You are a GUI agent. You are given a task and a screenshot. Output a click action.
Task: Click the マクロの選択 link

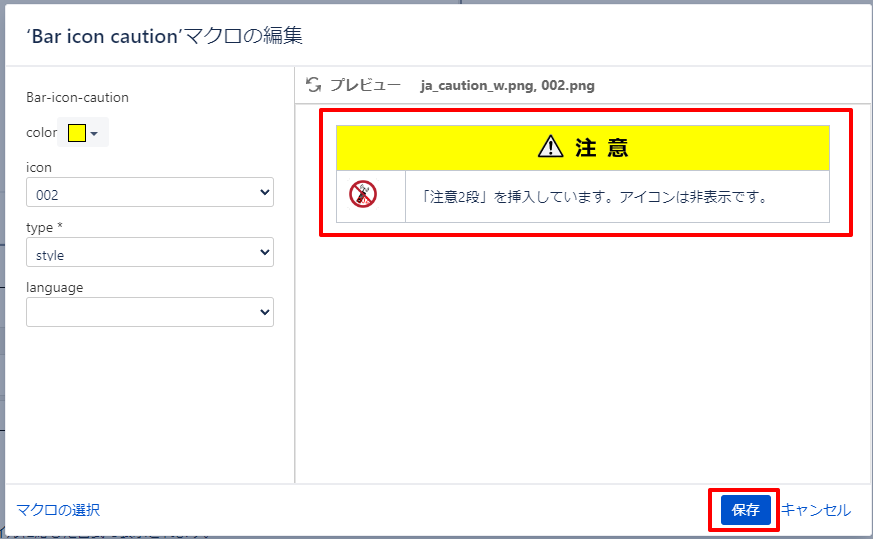(58, 510)
